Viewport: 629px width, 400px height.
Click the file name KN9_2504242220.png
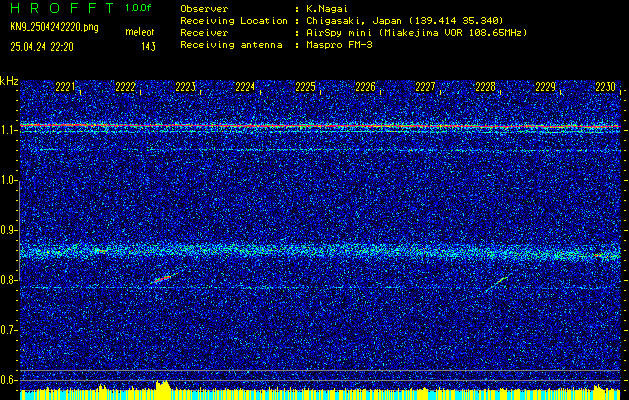click(54, 27)
